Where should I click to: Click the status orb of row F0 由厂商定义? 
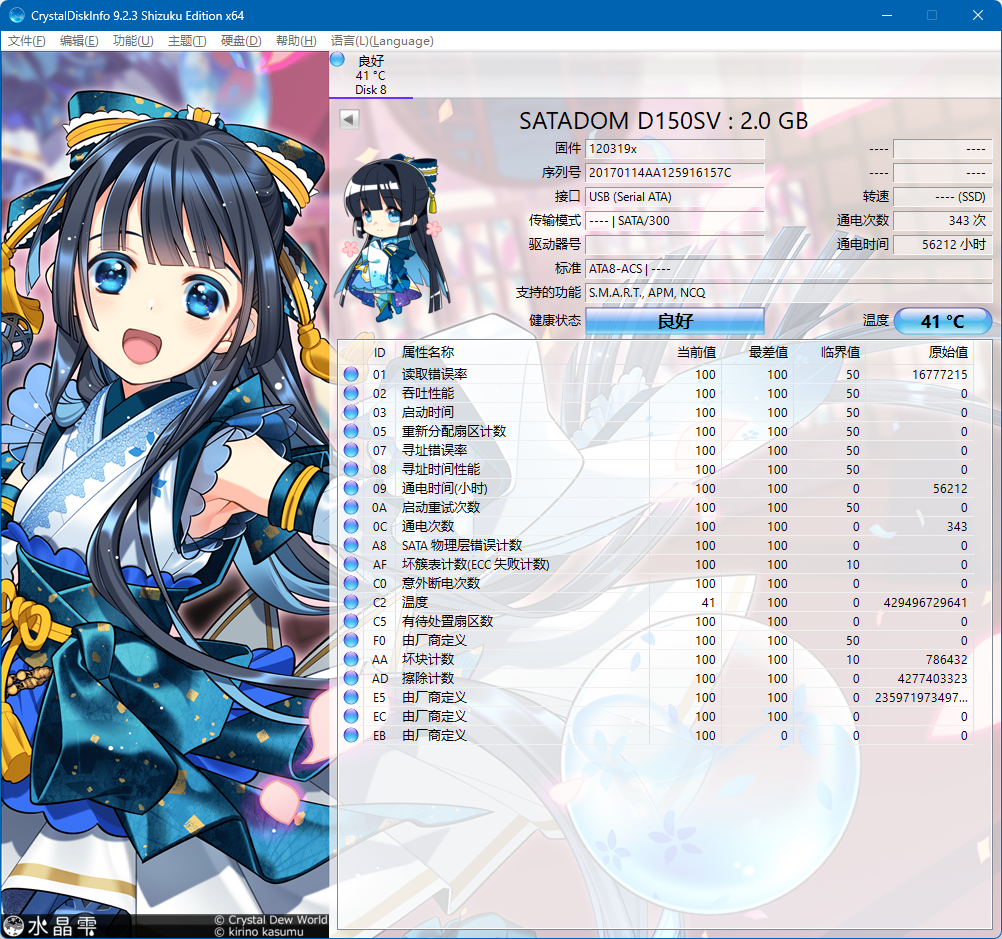[351, 640]
